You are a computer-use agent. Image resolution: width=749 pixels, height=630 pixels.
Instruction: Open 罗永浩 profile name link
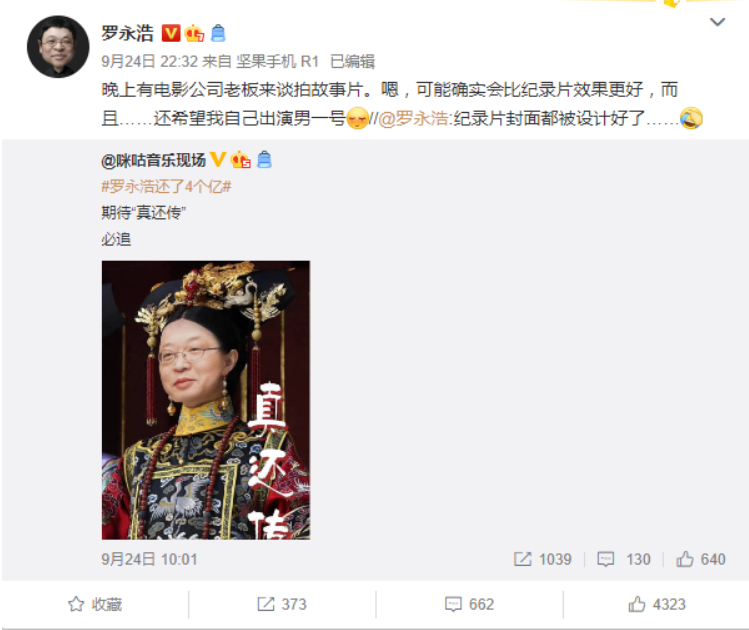pos(128,33)
